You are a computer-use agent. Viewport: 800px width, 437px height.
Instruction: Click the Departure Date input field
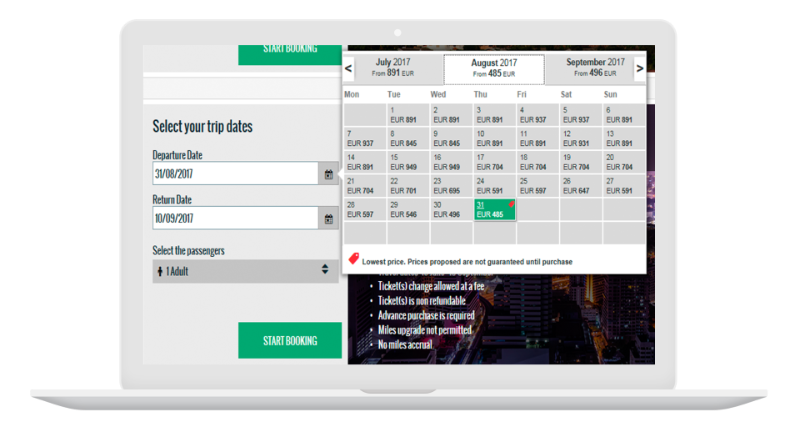coord(234,174)
